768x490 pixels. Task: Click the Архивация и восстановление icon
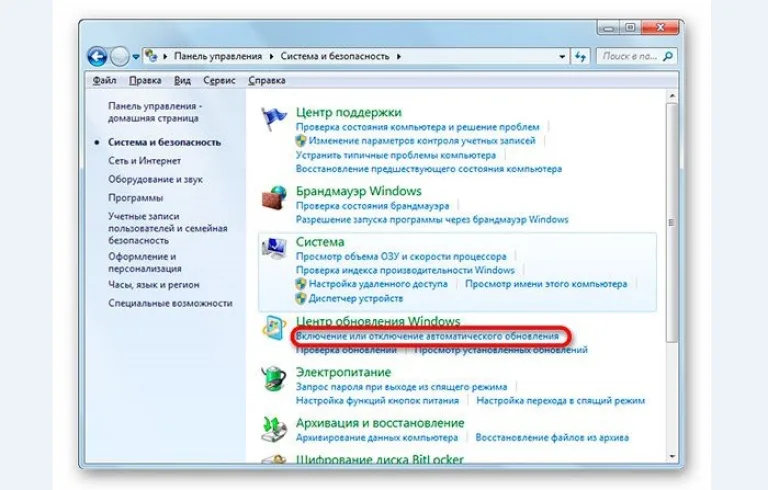click(x=274, y=429)
